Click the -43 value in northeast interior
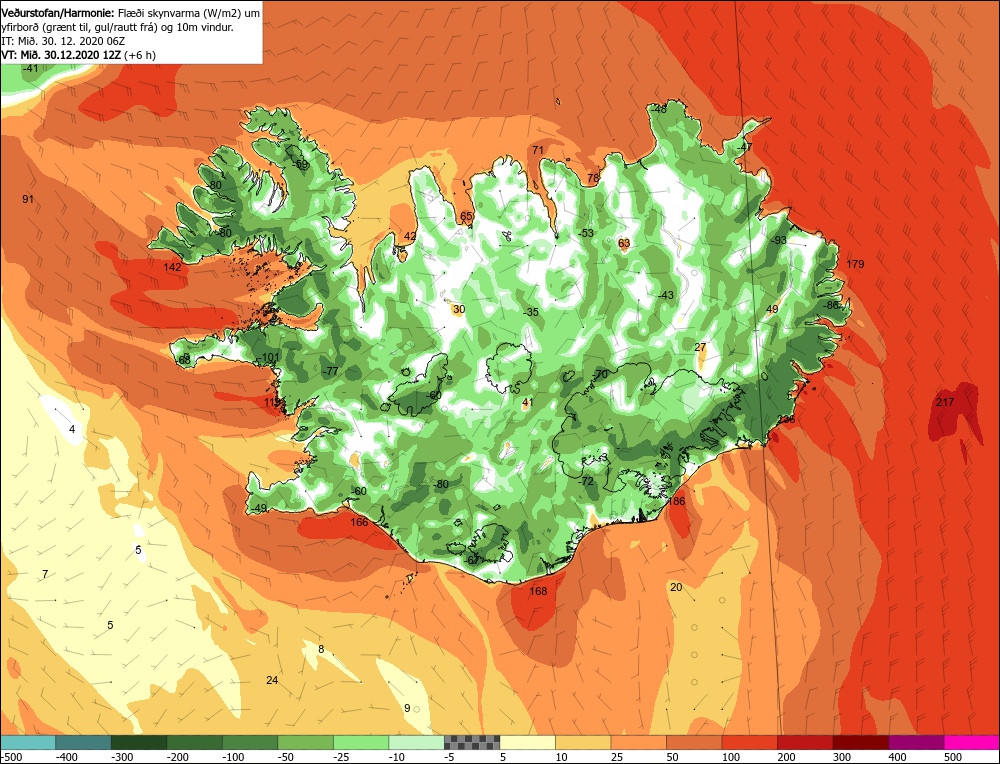This screenshot has height=764, width=1000. coord(665,295)
